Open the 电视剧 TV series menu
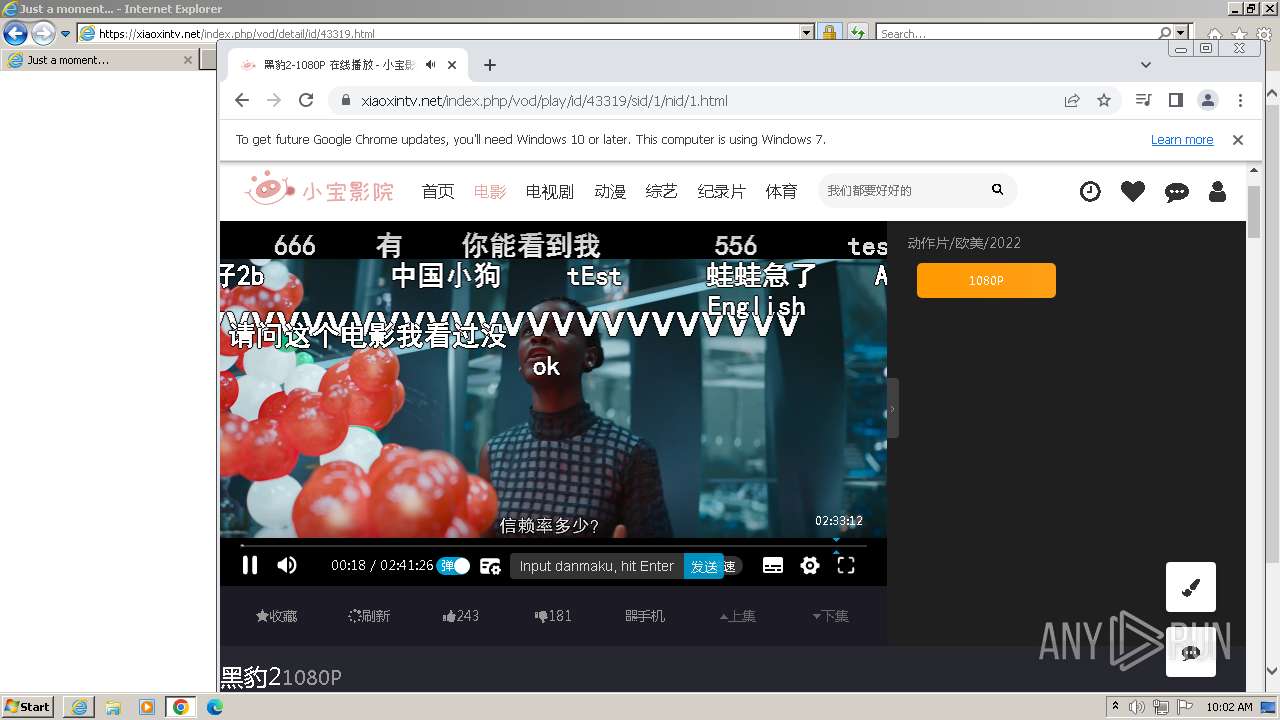1280x720 pixels. pos(550,191)
